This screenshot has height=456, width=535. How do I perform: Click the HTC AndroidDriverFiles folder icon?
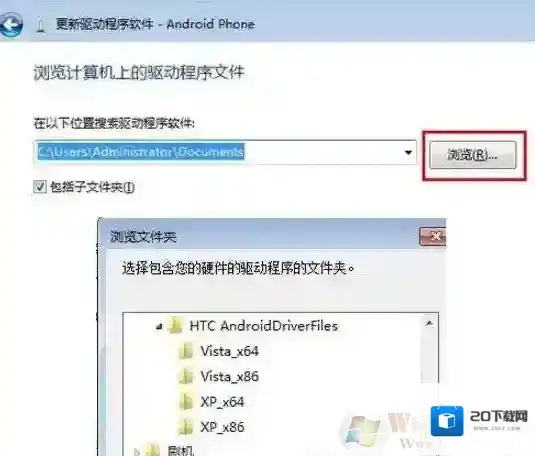[175, 326]
